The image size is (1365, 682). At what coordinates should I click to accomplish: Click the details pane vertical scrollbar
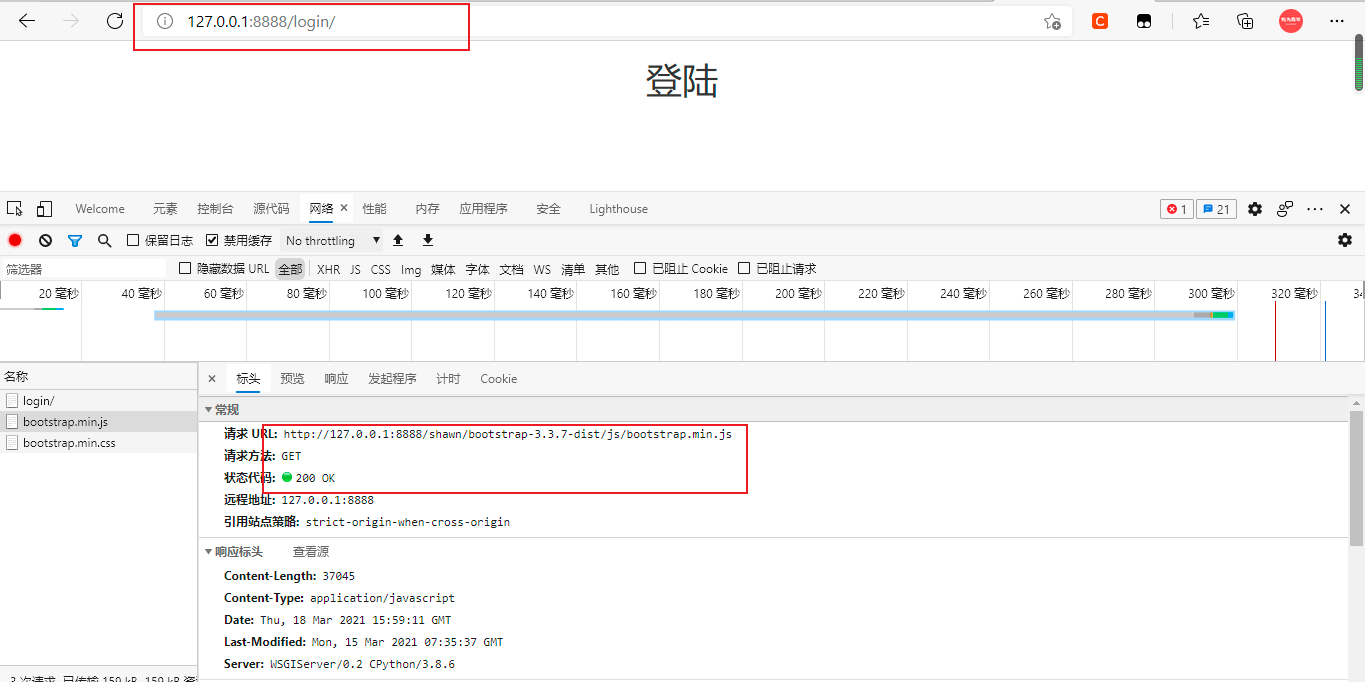pos(1357,478)
